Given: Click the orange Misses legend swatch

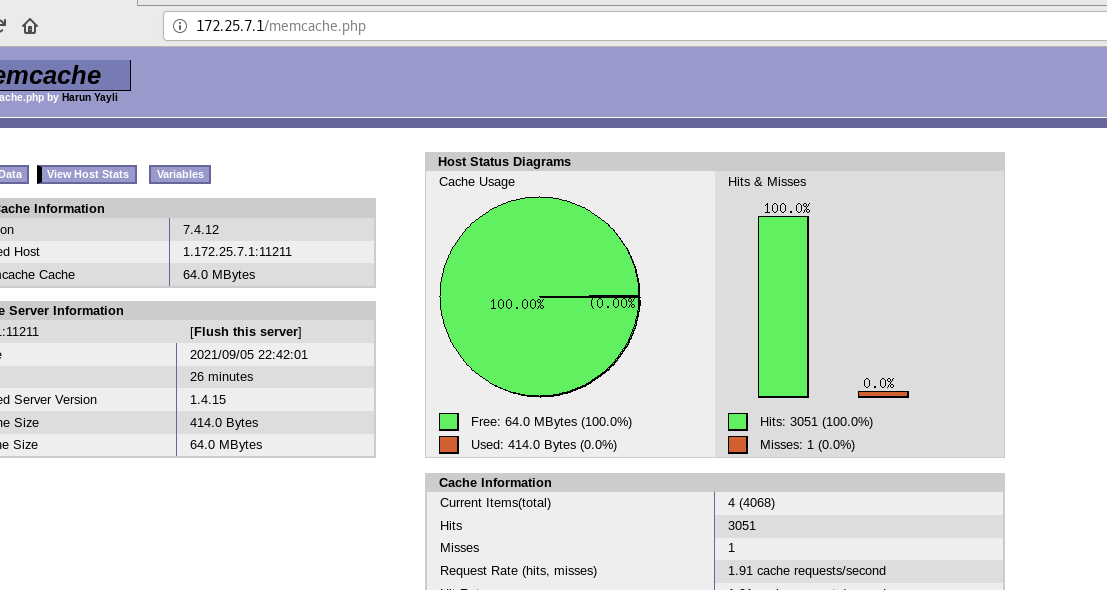Looking at the screenshot, I should coord(738,445).
